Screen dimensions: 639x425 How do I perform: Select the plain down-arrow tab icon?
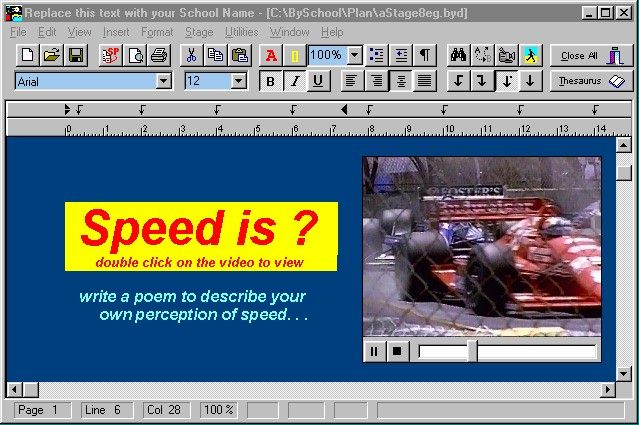click(531, 81)
